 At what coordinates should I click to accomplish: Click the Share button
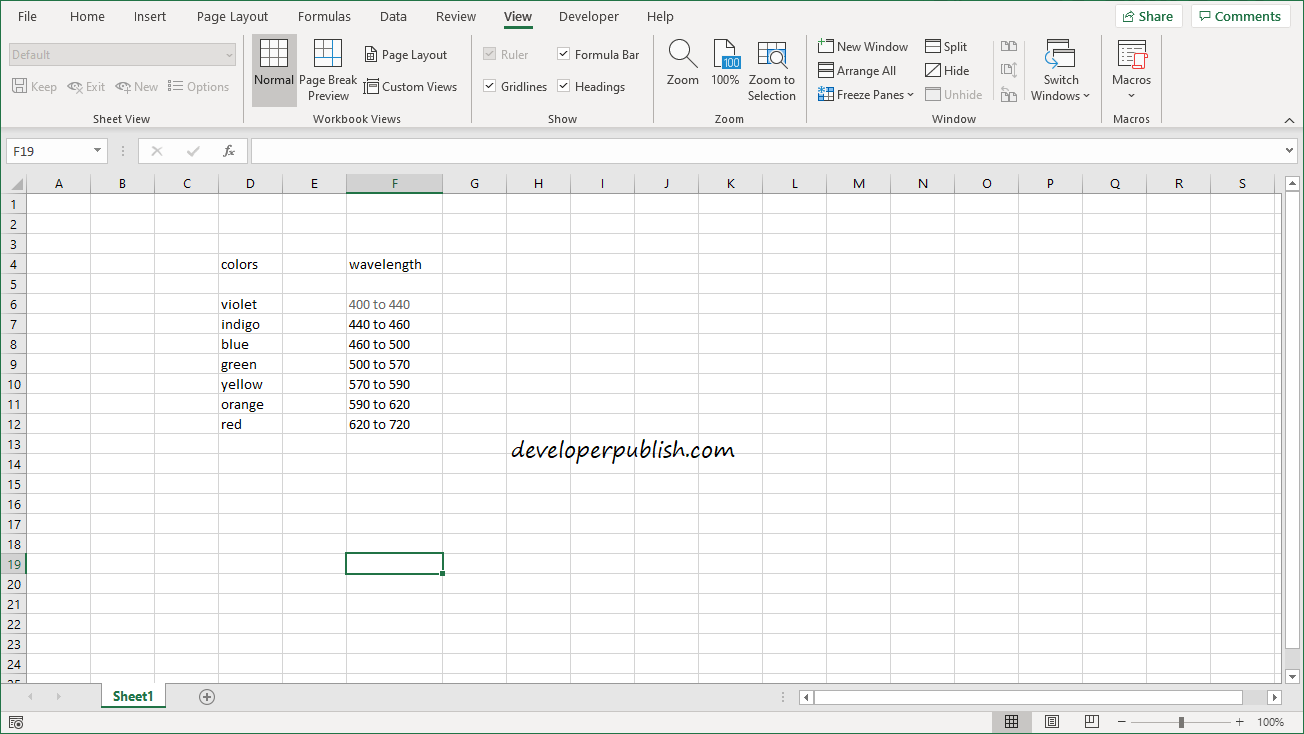tap(1148, 15)
